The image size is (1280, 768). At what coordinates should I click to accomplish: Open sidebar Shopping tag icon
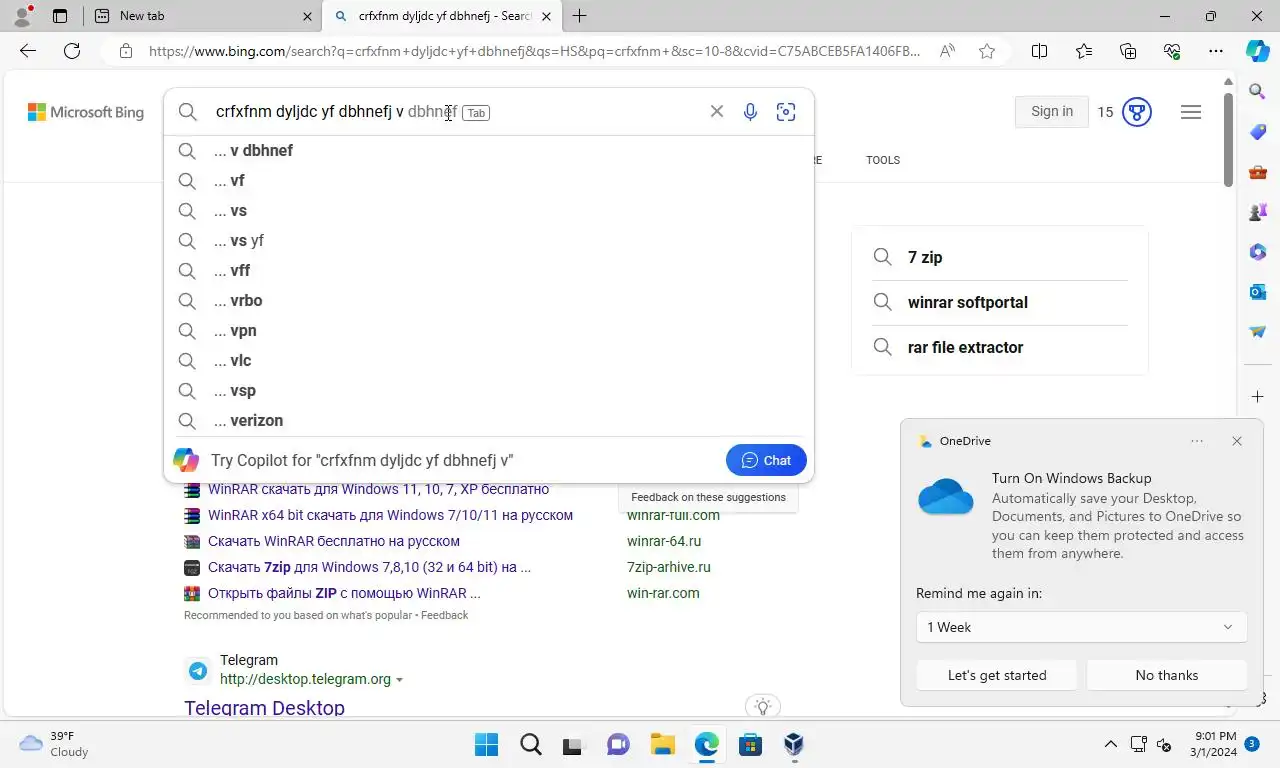(1258, 132)
